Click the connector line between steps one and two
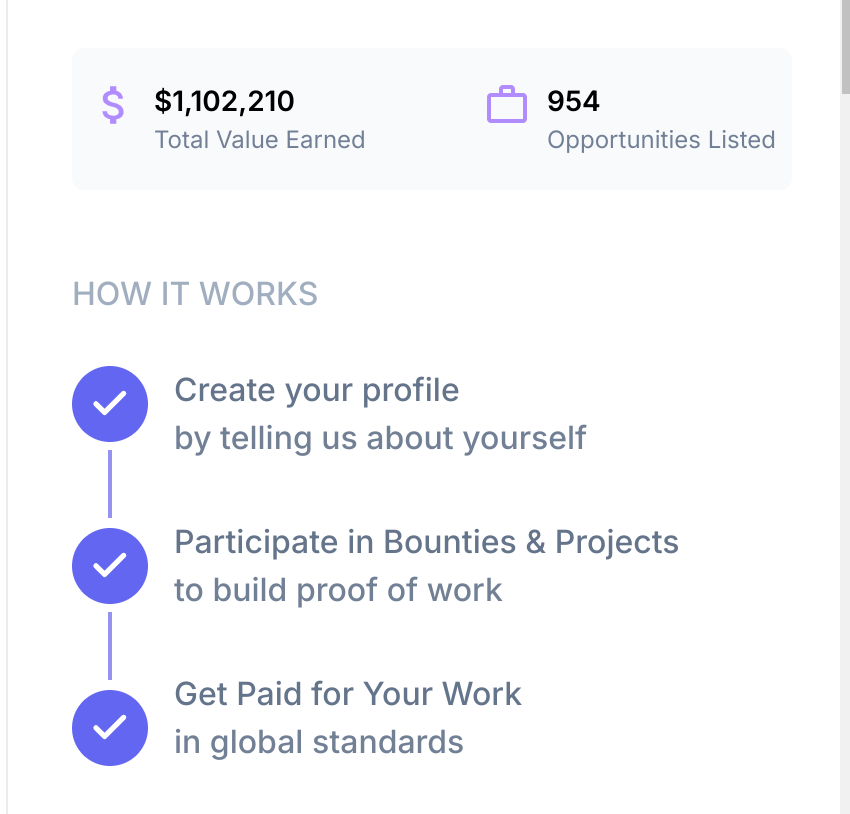The width and height of the screenshot is (850, 814). click(x=110, y=484)
